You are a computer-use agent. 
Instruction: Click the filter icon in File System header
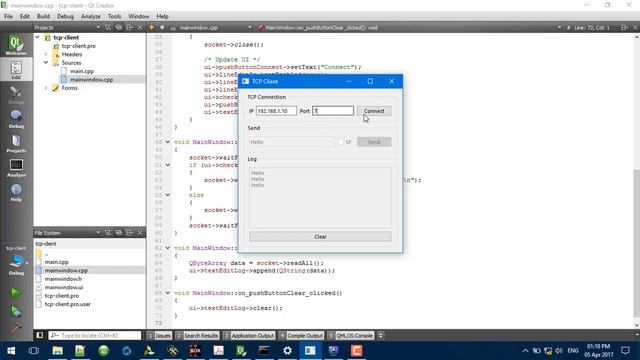tap(108, 233)
